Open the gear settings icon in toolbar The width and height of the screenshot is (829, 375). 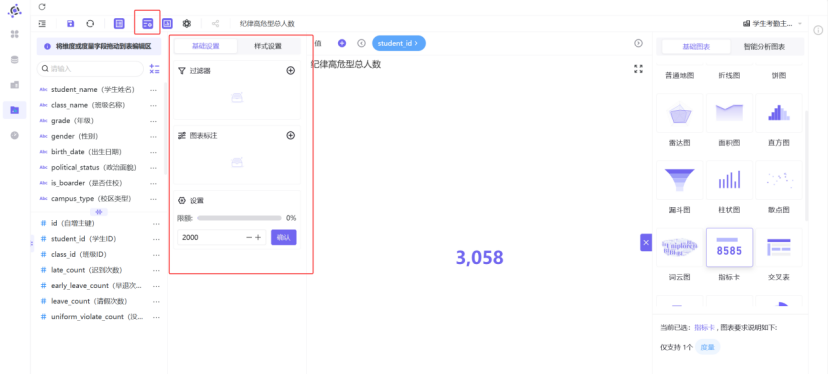(x=187, y=23)
